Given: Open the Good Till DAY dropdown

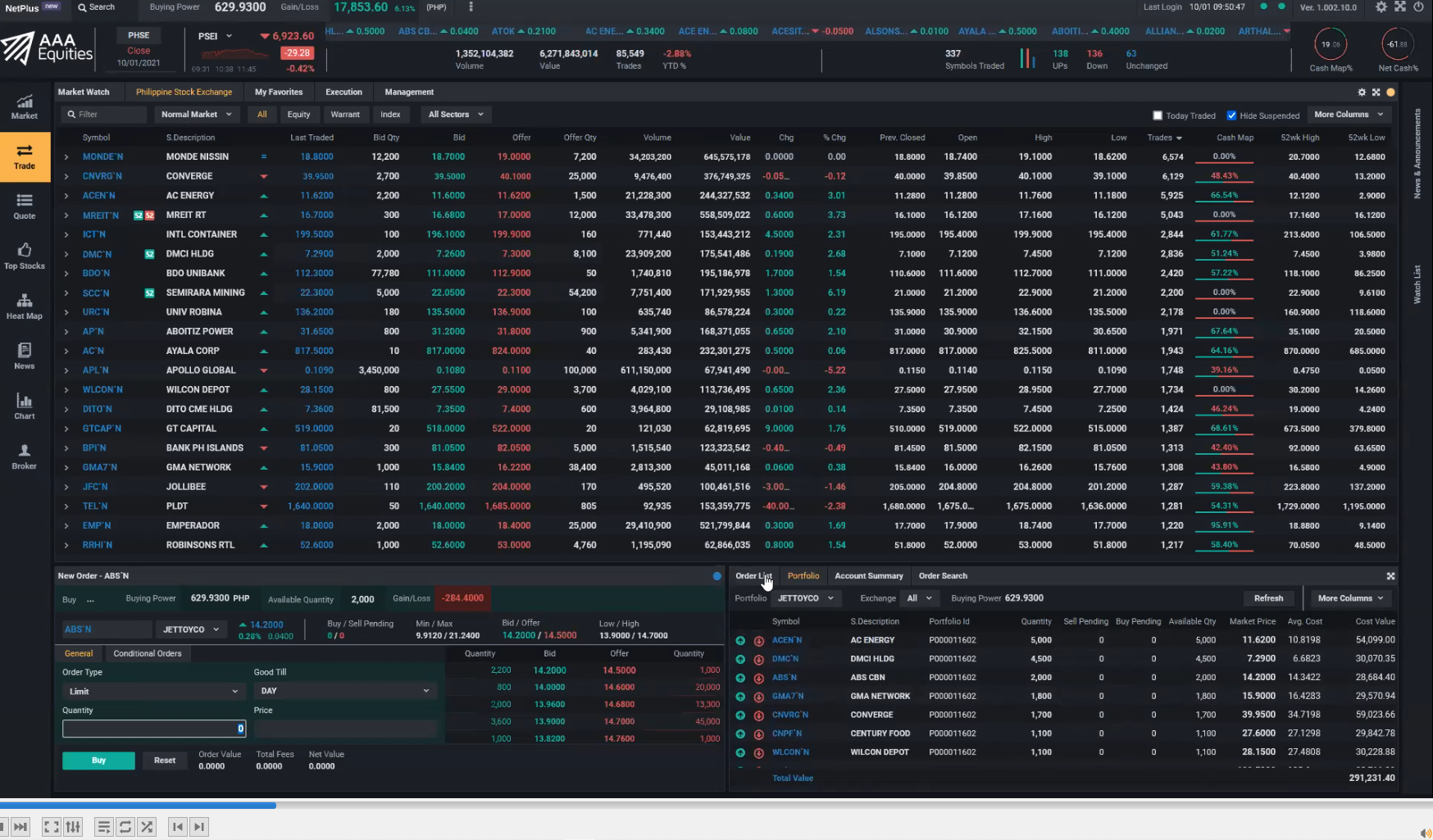Looking at the screenshot, I should (344, 691).
